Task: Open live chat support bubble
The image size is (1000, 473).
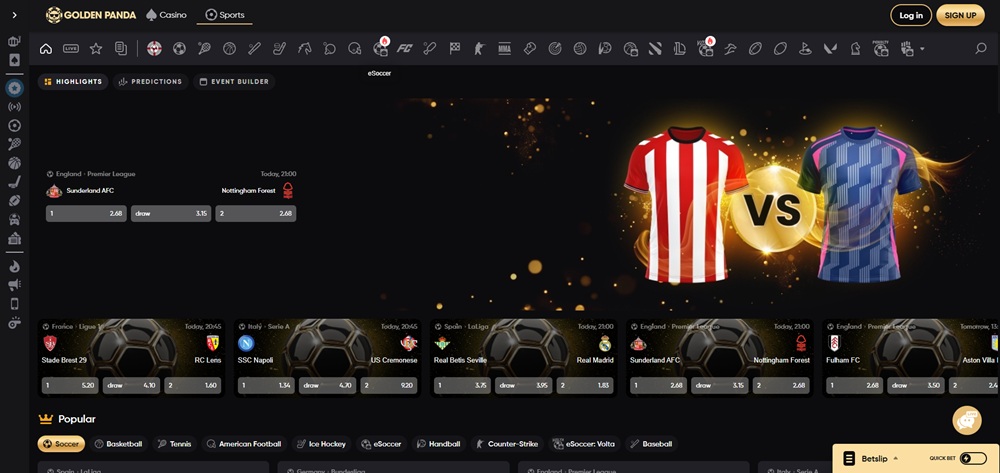Action: tap(967, 421)
